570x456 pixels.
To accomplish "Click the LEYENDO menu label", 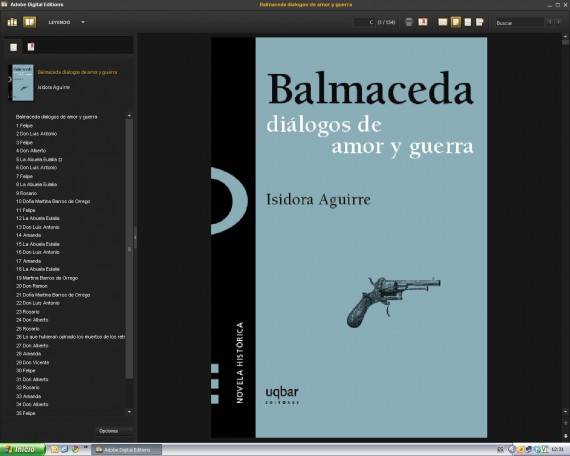I will [x=59, y=22].
